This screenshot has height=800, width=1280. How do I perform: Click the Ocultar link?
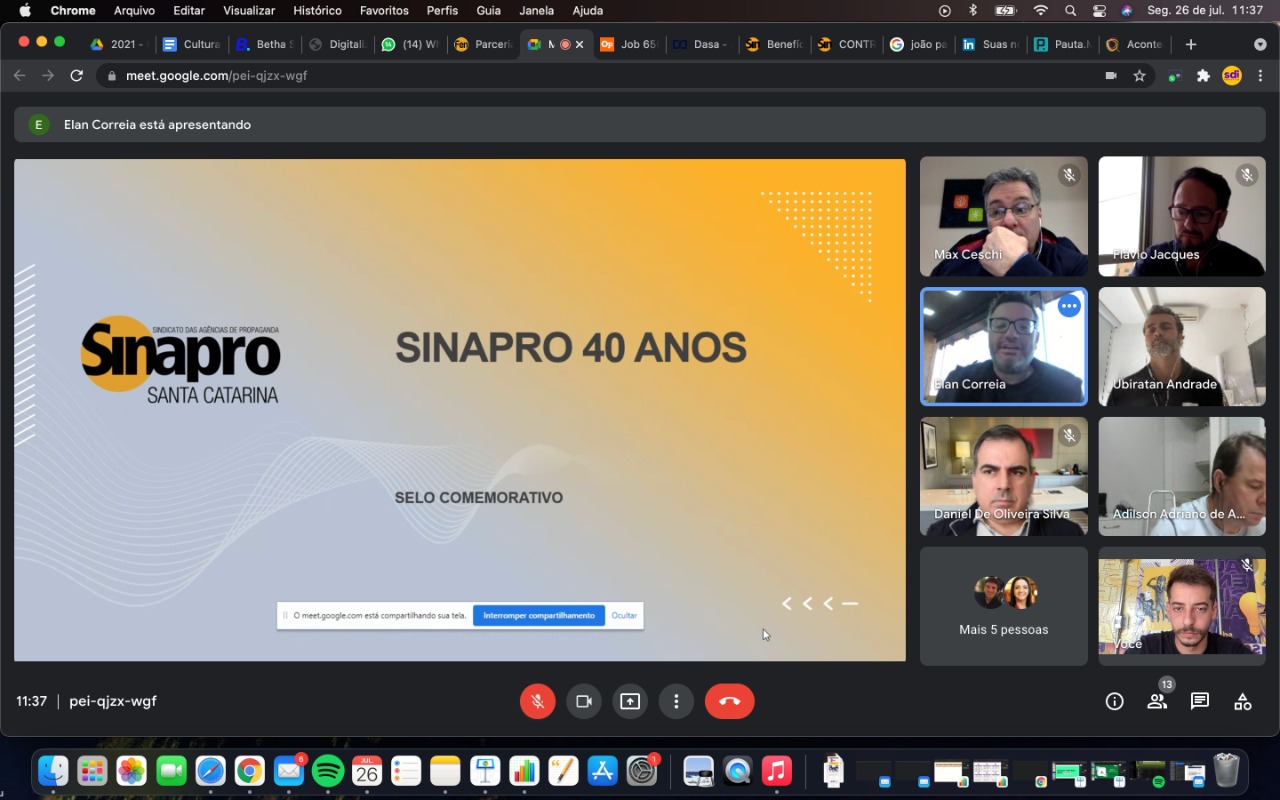pyautogui.click(x=624, y=616)
